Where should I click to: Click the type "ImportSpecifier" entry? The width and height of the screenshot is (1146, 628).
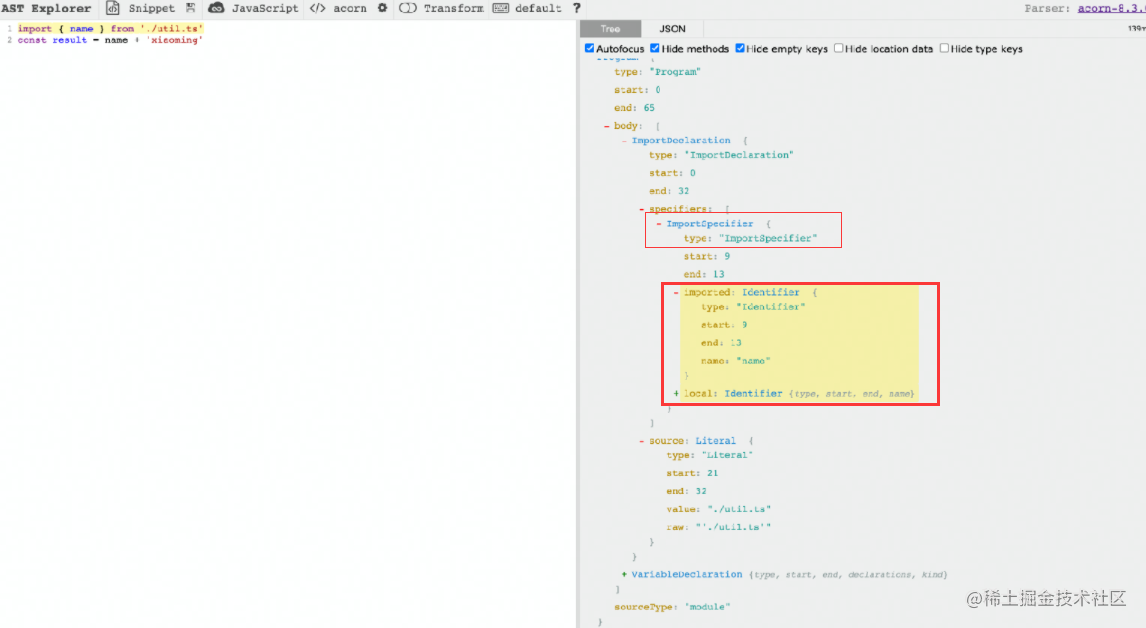tap(751, 238)
